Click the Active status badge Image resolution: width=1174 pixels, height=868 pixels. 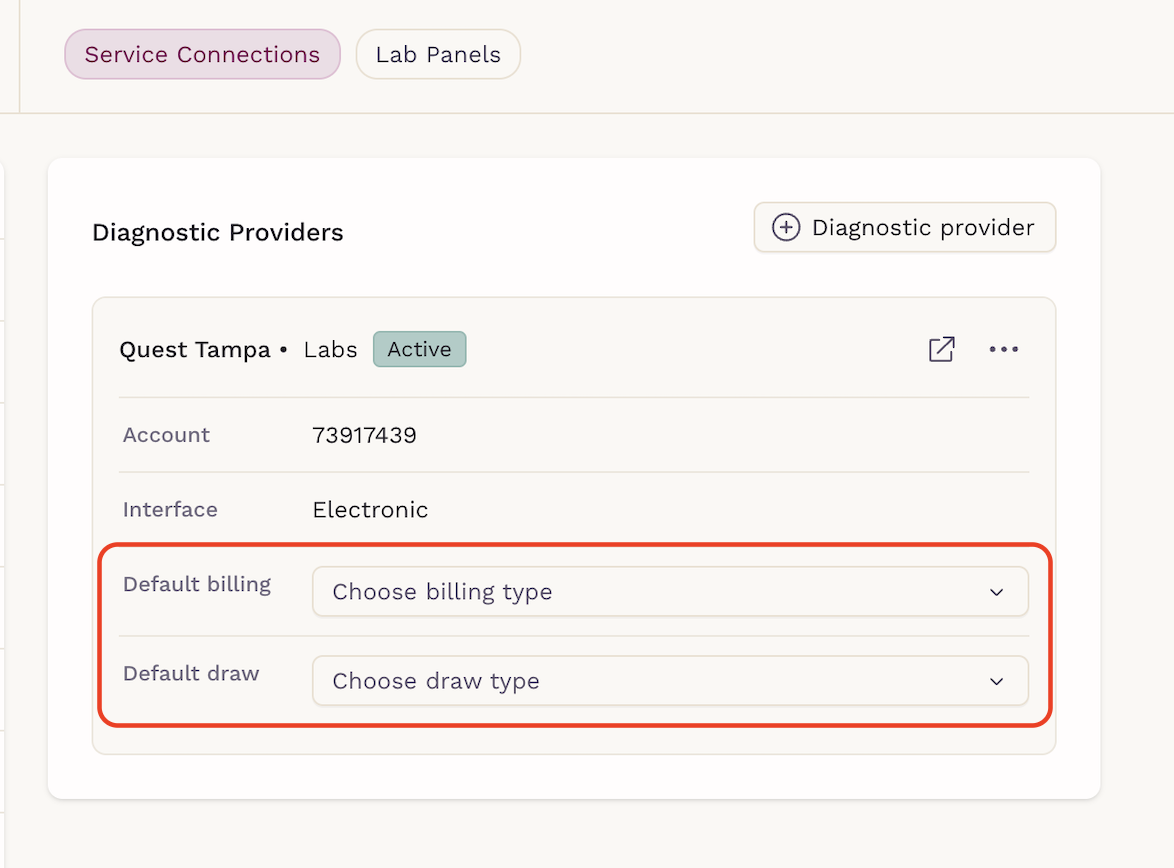[419, 349]
